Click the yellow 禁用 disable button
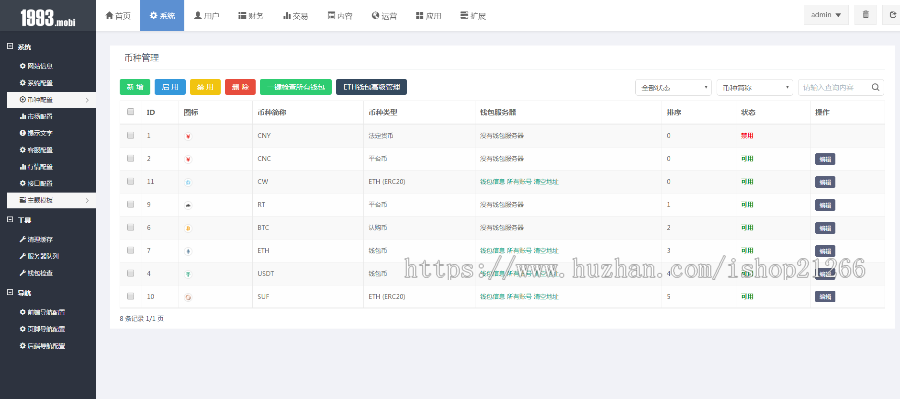This screenshot has width=900, height=399. [205, 87]
